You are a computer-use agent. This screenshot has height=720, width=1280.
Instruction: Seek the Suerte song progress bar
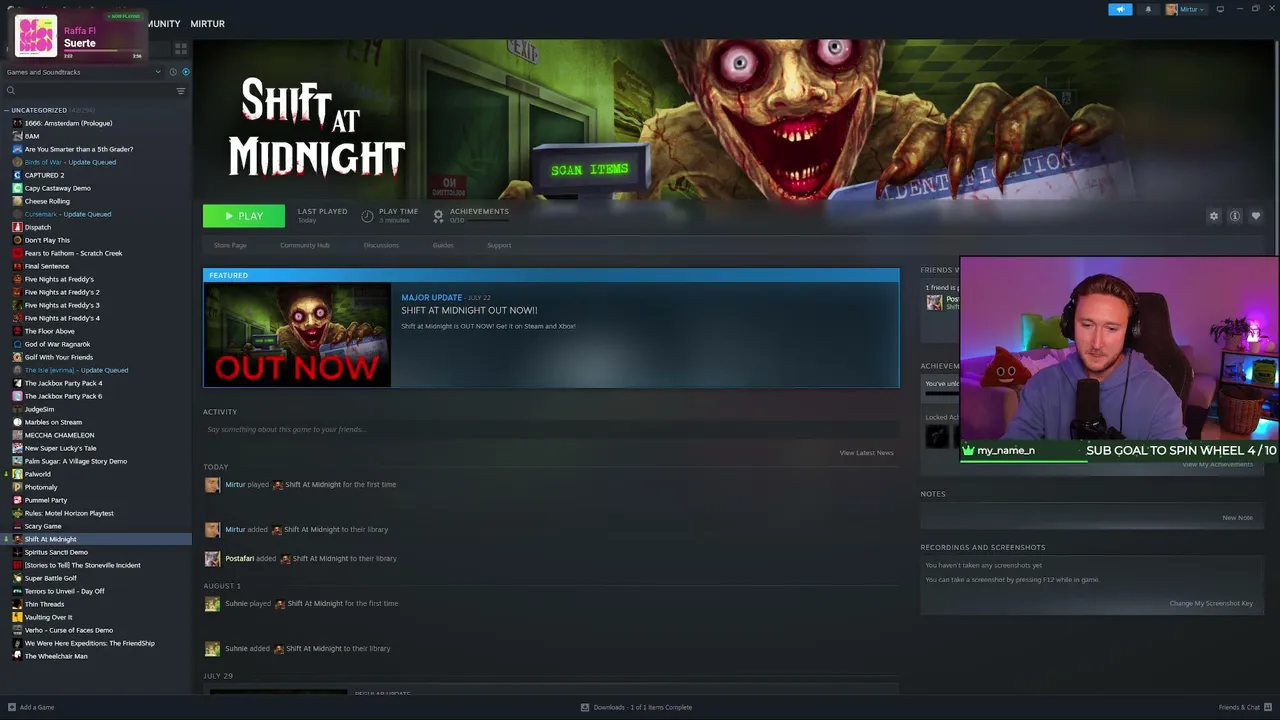point(104,50)
